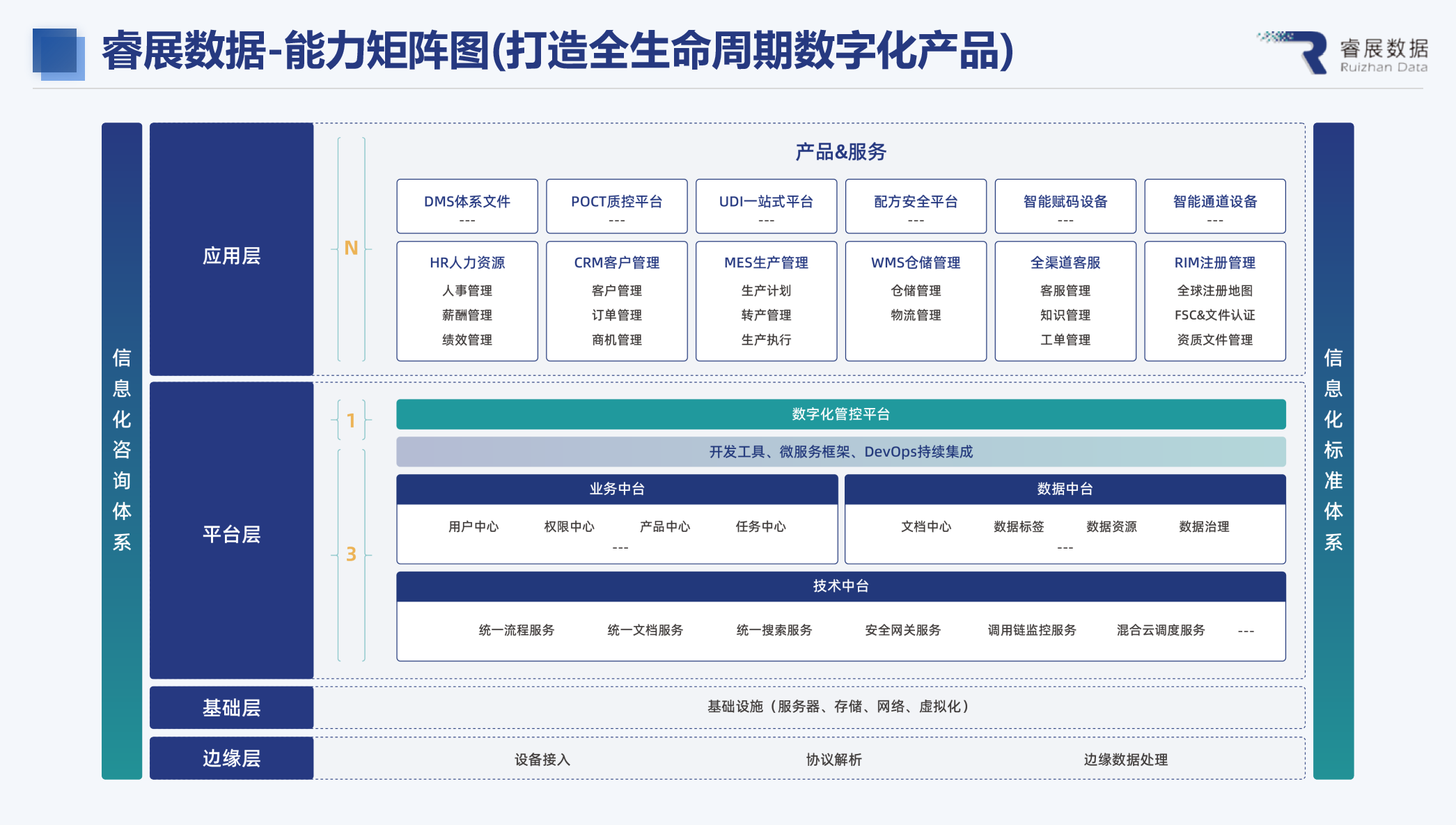This screenshot has height=825, width=1456.
Task: Click the 全渠道客服 heading
Action: [x=1065, y=262]
